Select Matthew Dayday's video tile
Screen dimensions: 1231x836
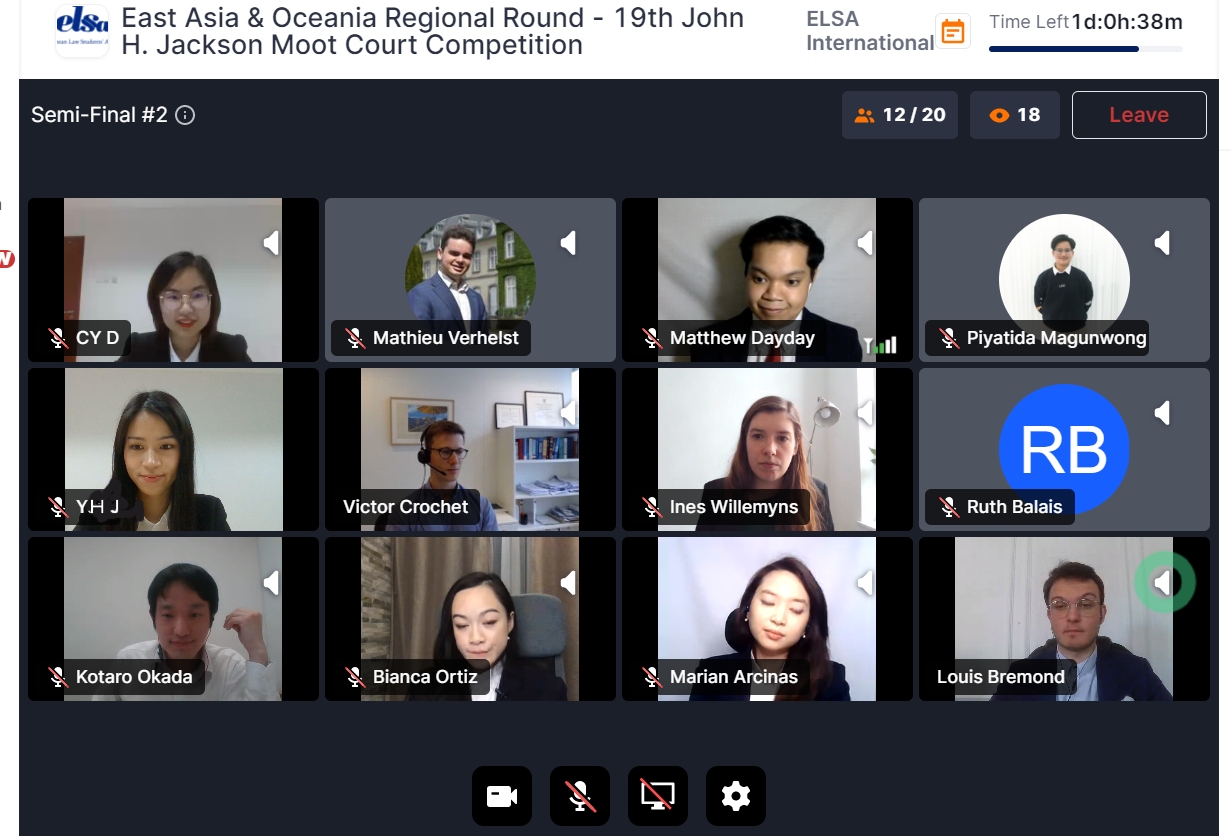coord(767,279)
